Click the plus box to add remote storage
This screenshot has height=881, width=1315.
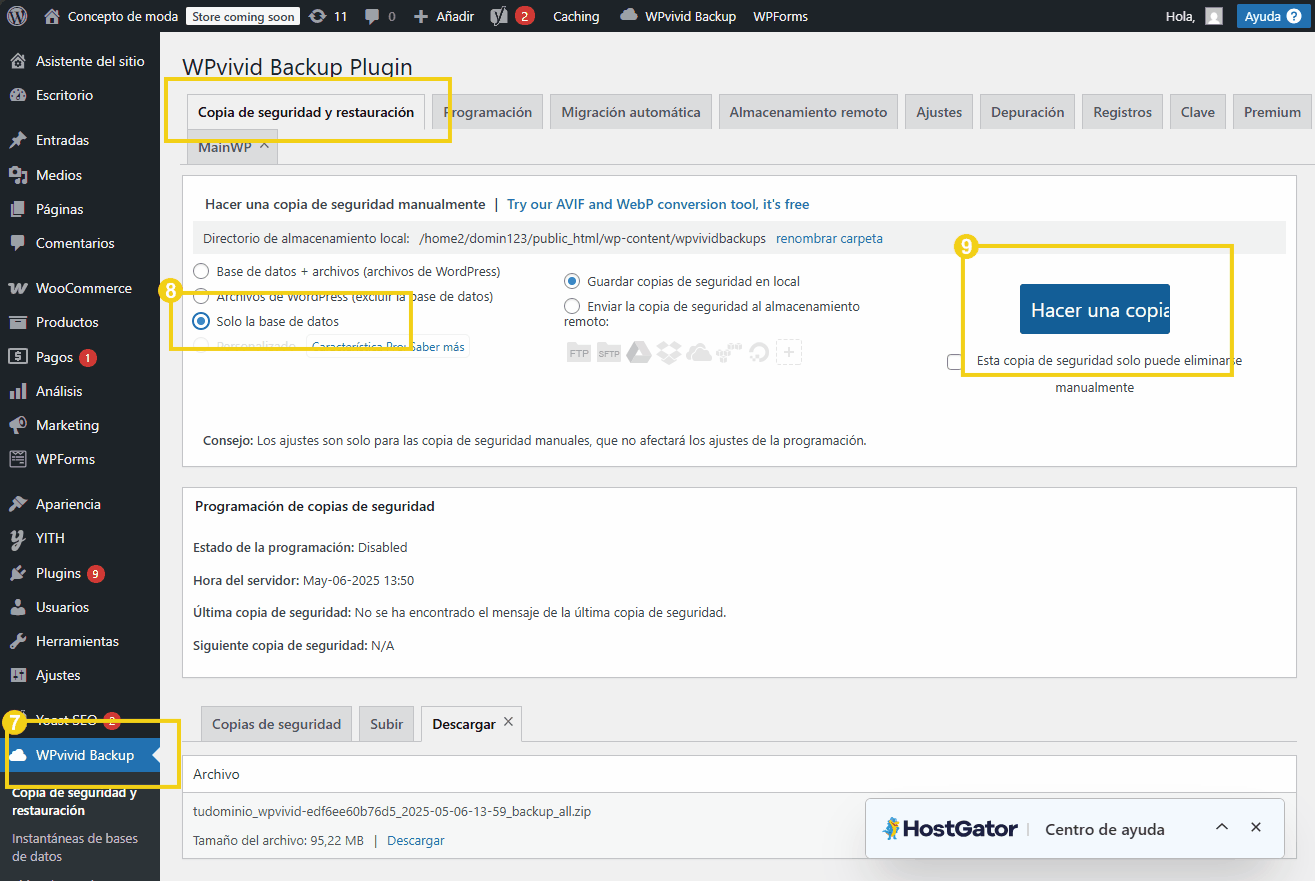789,353
